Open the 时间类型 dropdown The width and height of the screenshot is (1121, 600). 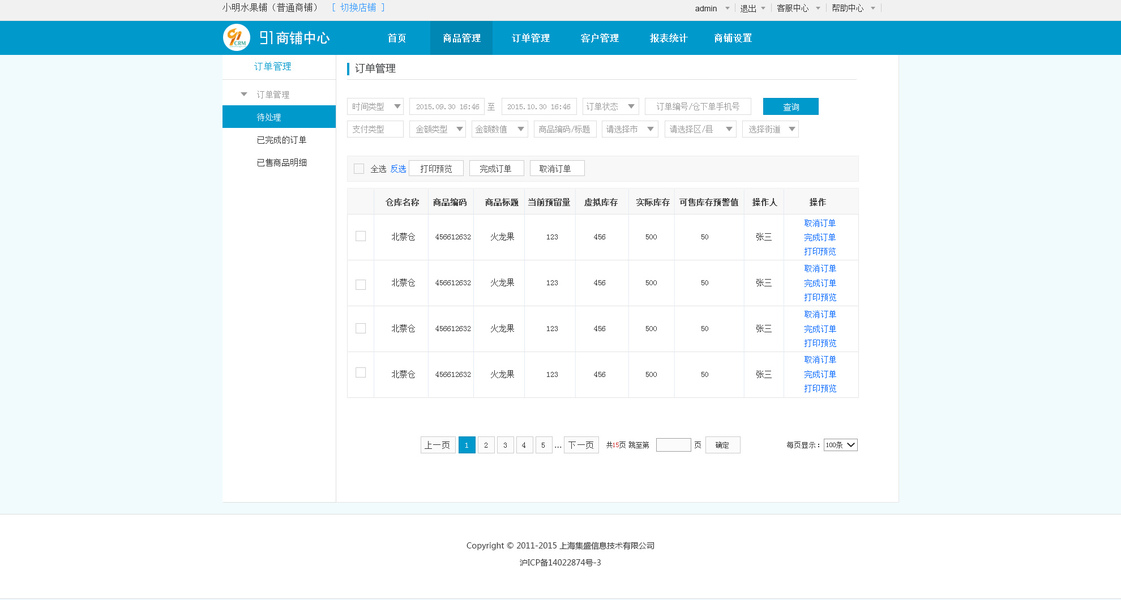coord(375,107)
